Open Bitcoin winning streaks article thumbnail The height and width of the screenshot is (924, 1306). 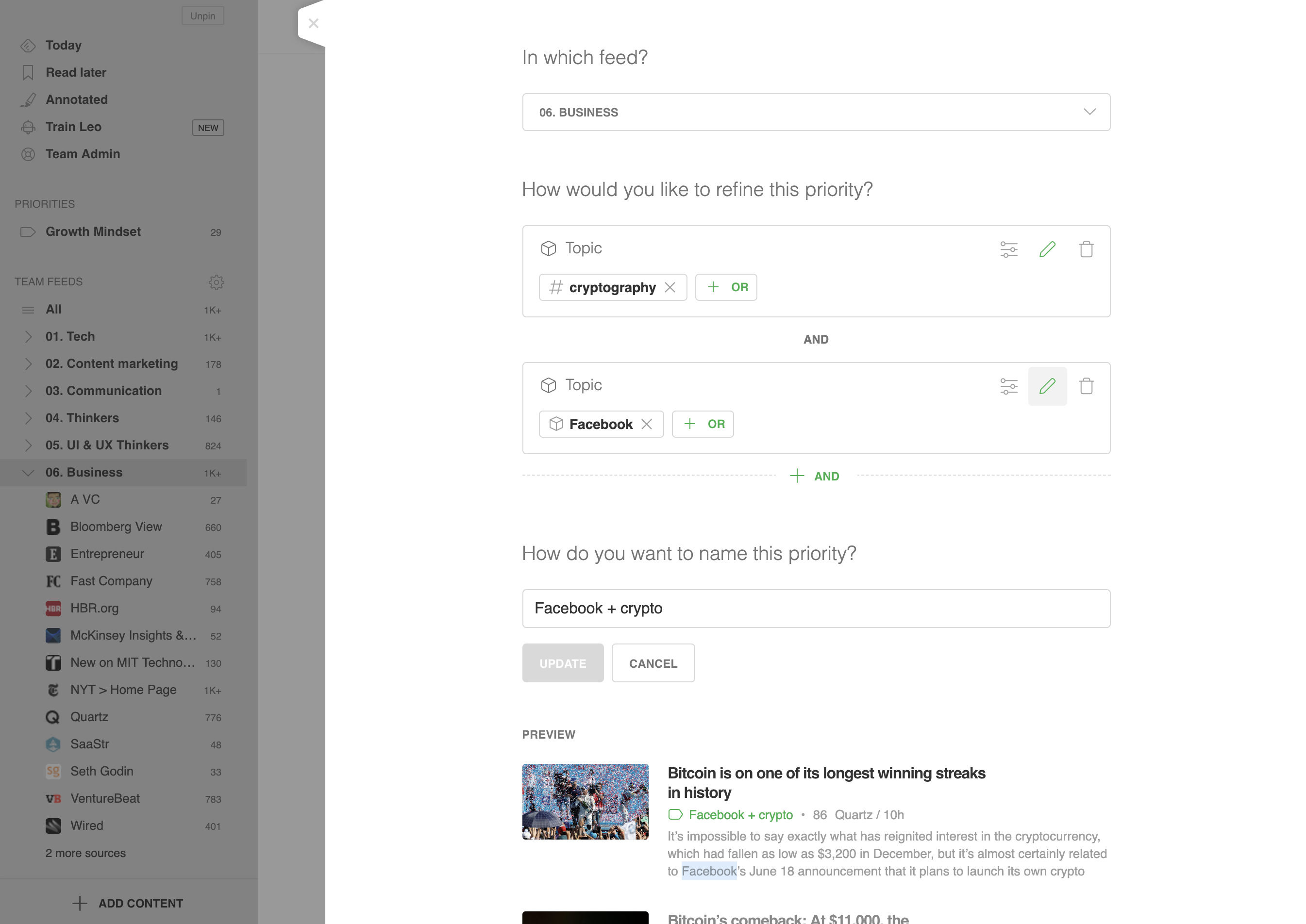pyautogui.click(x=585, y=802)
